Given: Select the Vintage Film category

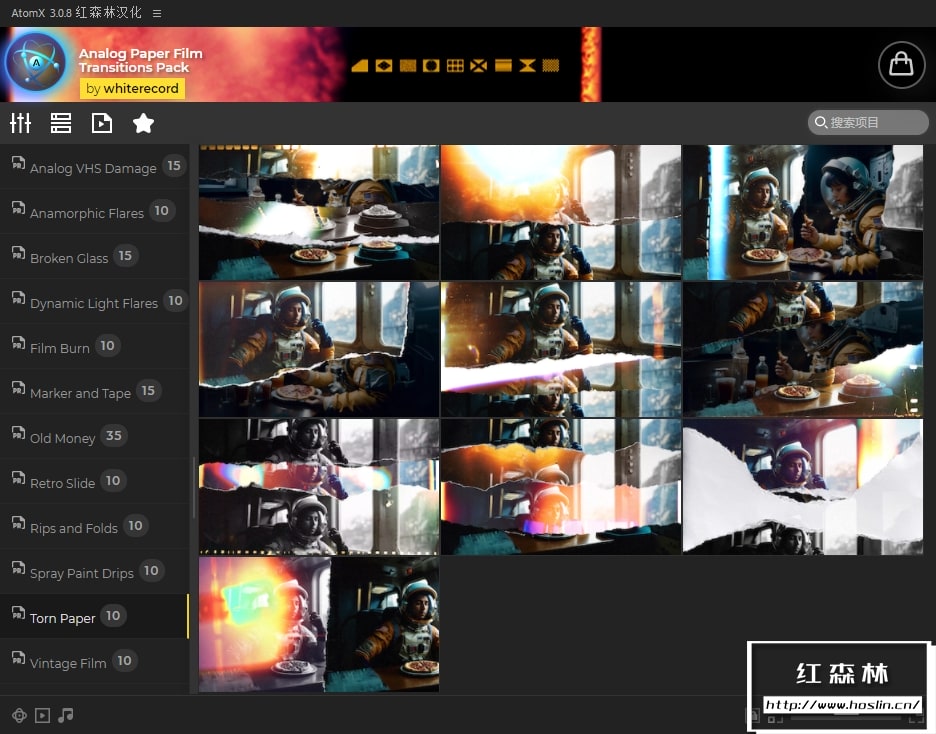Looking at the screenshot, I should tap(94, 662).
